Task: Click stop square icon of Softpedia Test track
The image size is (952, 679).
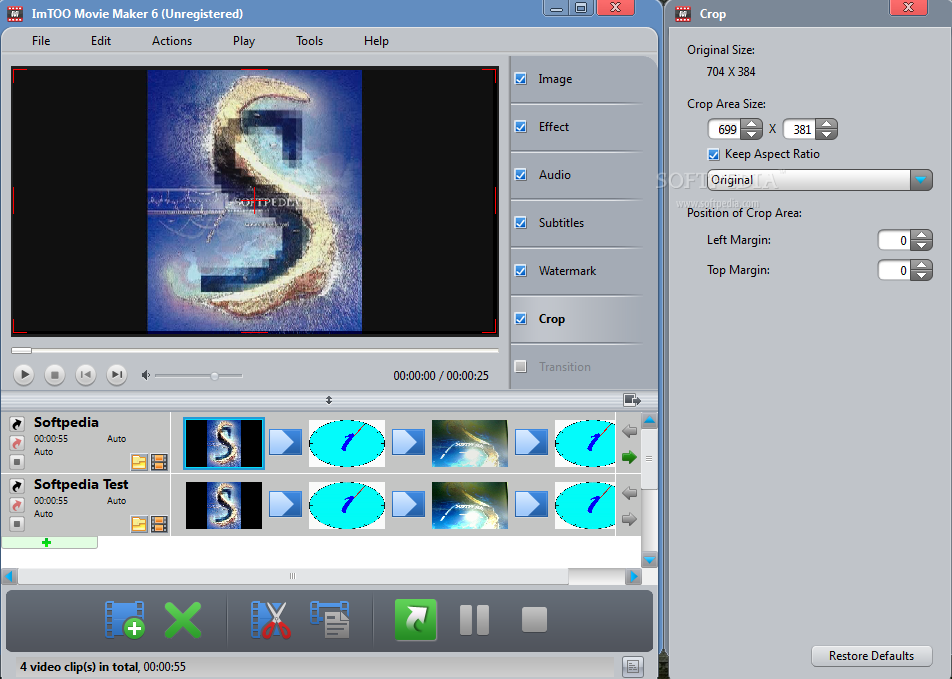Action: pos(17,524)
